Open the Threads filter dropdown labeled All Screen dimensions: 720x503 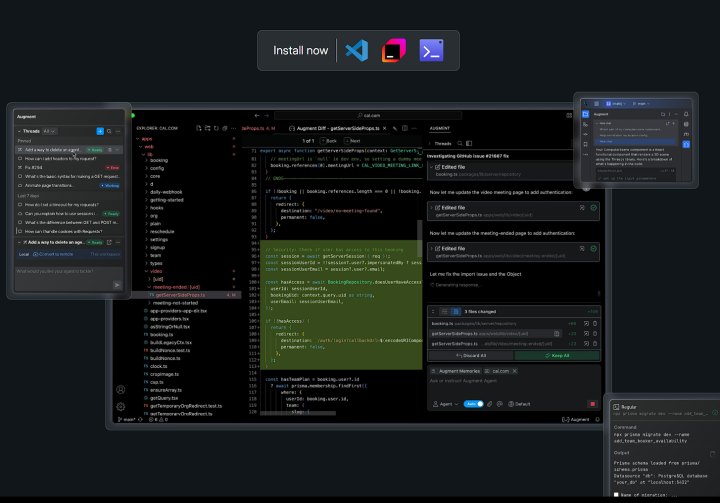point(50,131)
